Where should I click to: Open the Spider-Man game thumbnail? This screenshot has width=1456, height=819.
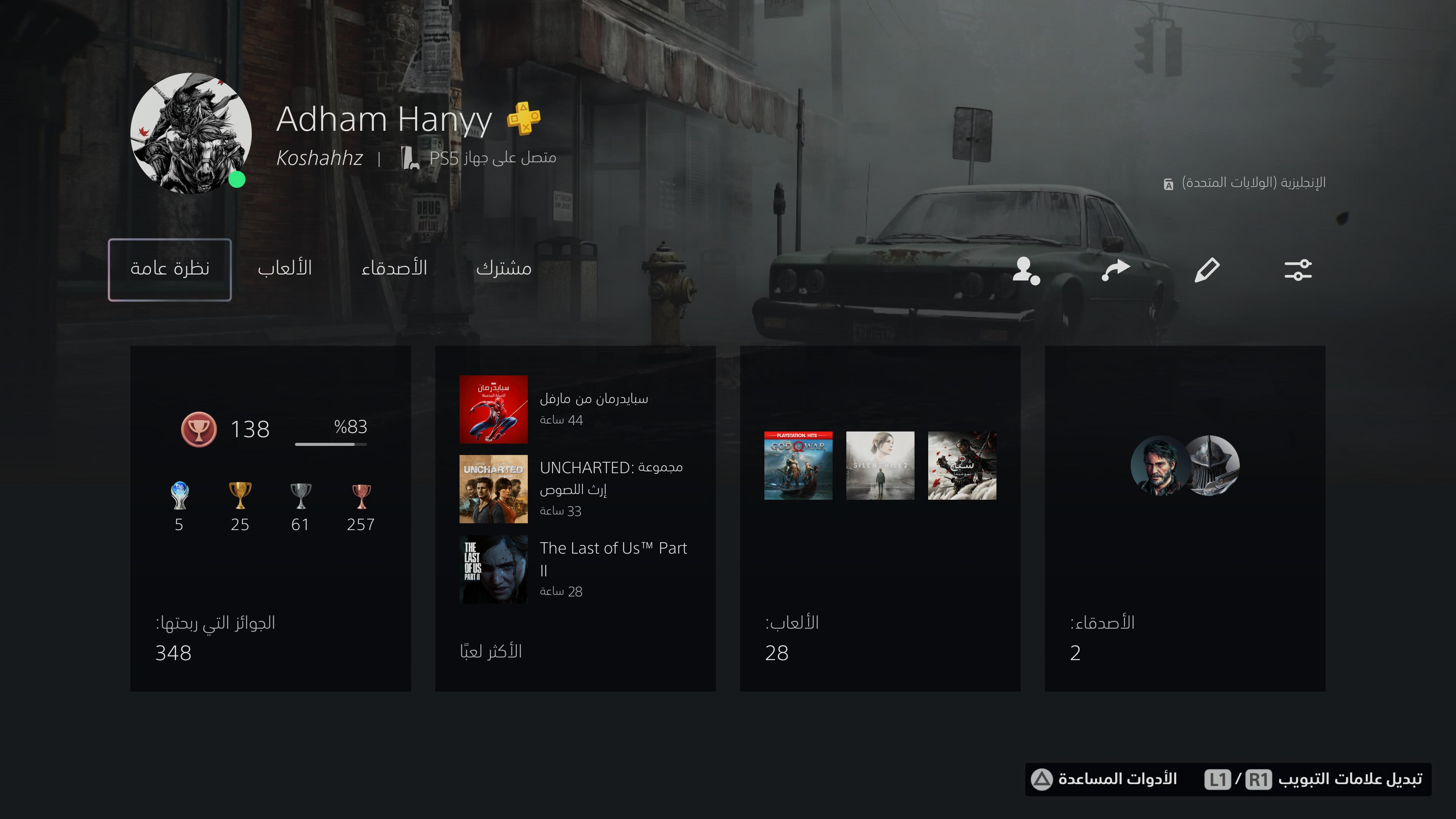[493, 409]
